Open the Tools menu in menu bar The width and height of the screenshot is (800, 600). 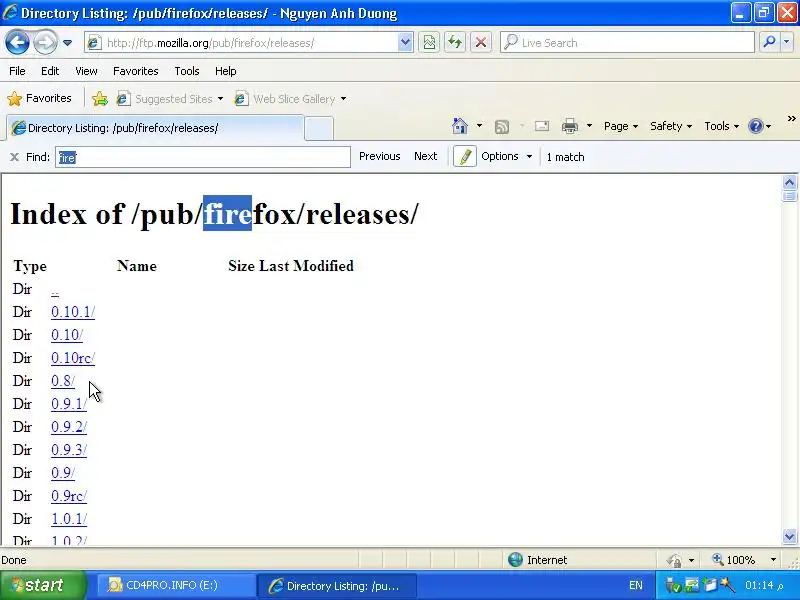coord(187,71)
